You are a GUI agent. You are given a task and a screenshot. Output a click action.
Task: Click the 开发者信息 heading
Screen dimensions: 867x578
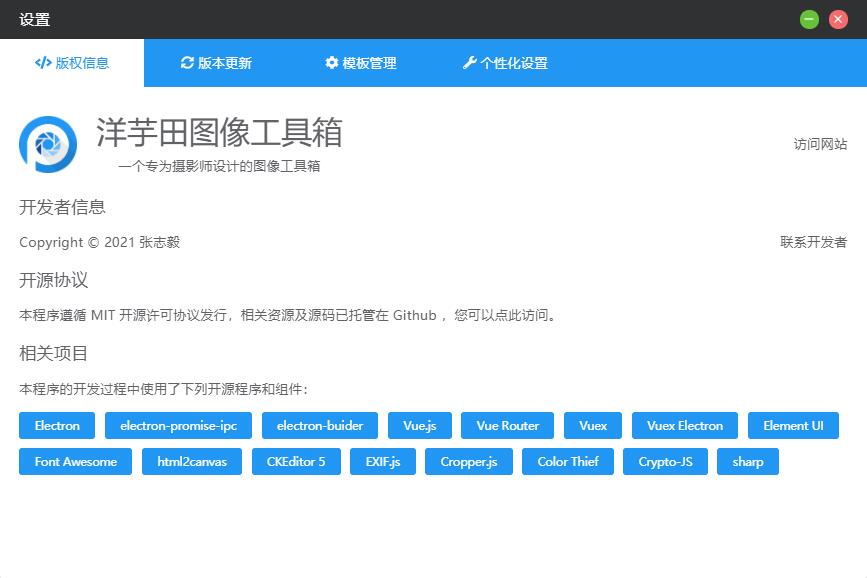click(x=62, y=207)
